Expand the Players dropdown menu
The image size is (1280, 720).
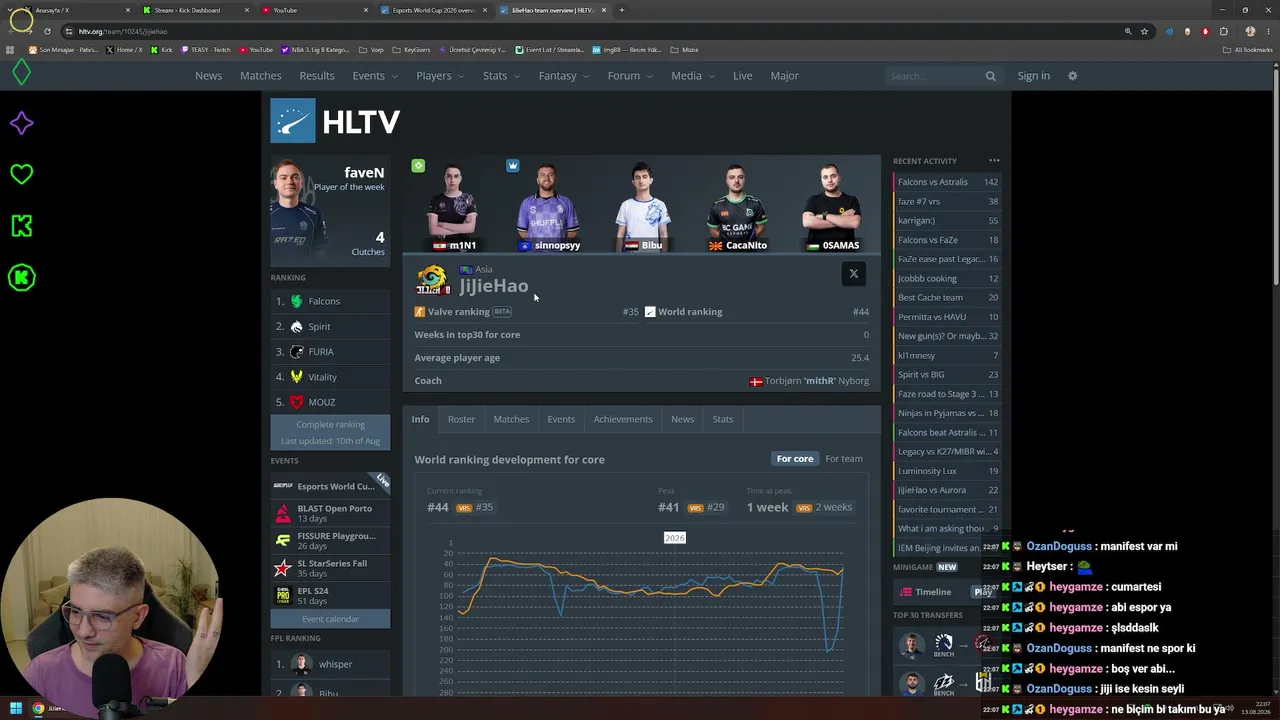click(x=439, y=76)
